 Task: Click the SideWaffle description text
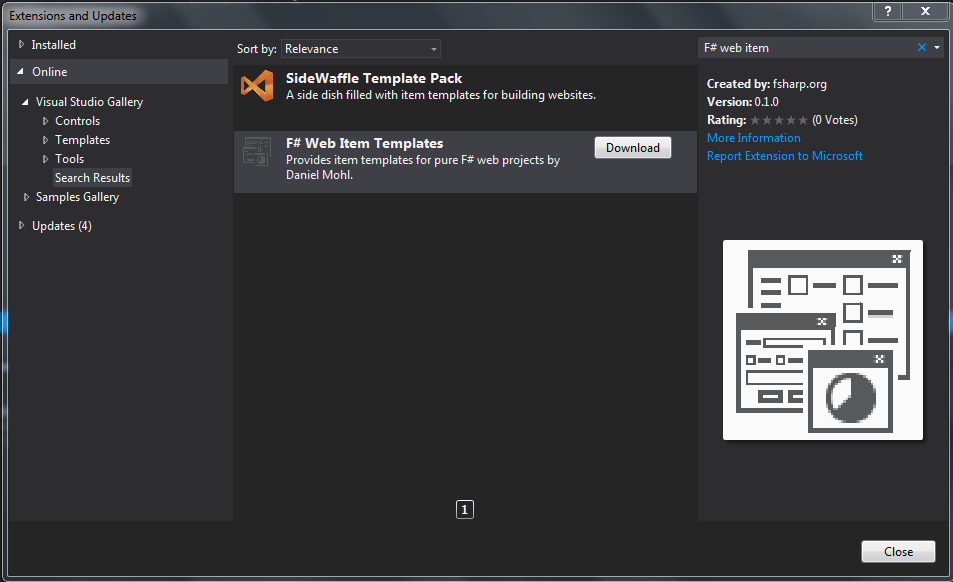(441, 95)
